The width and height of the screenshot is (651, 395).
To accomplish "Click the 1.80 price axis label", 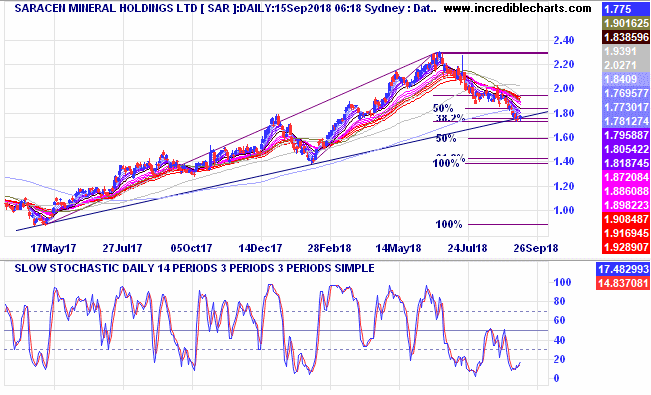I will coord(564,113).
